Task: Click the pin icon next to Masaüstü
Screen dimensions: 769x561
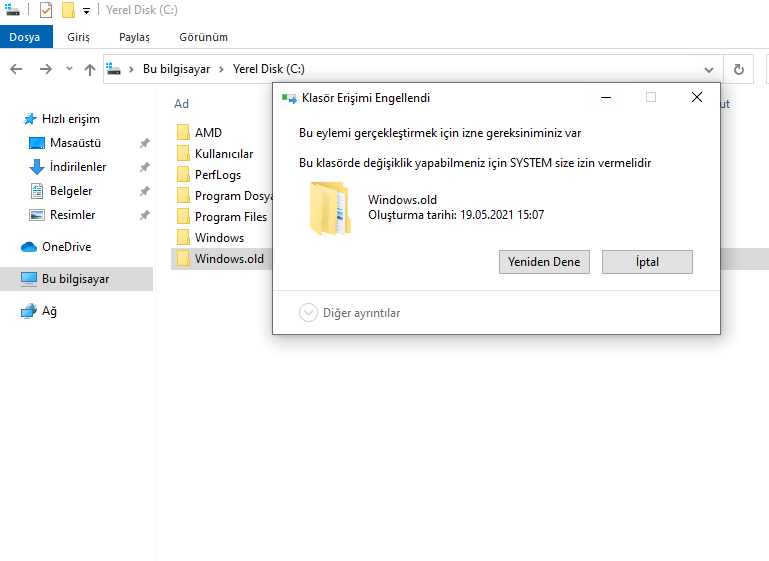Action: coord(144,143)
